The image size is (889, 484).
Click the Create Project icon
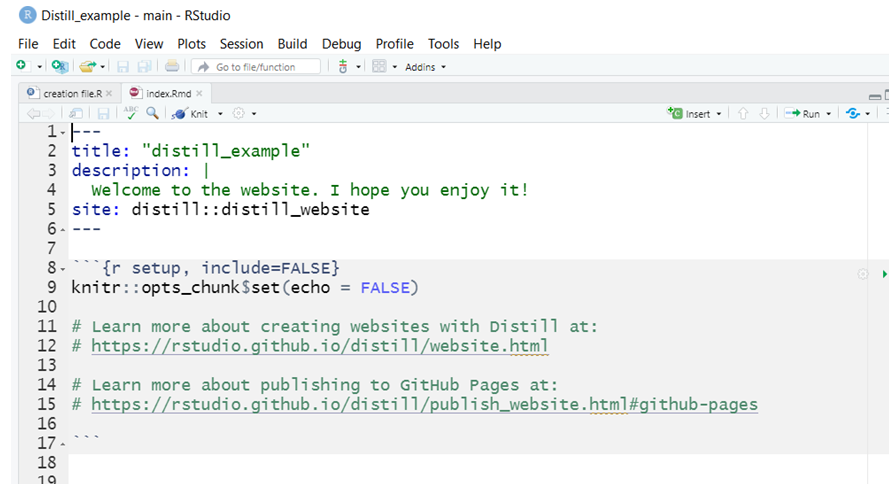[x=60, y=66]
